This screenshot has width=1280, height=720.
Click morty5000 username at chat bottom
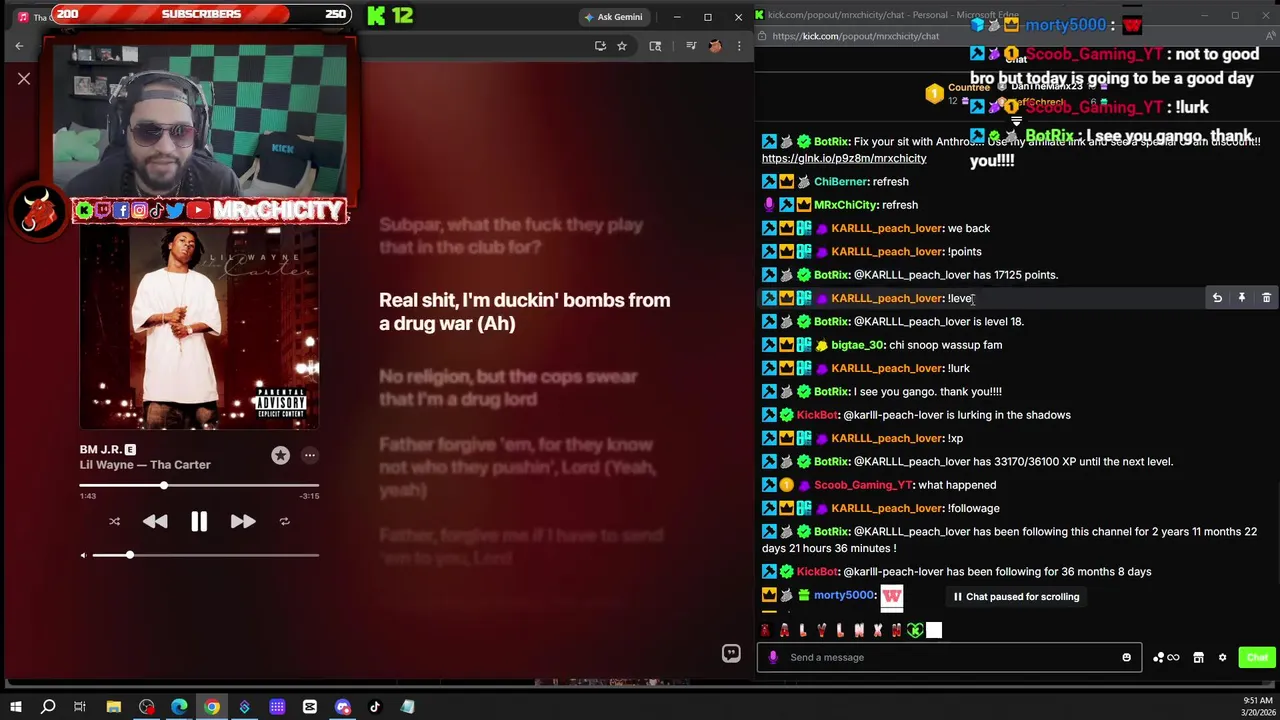(x=844, y=595)
